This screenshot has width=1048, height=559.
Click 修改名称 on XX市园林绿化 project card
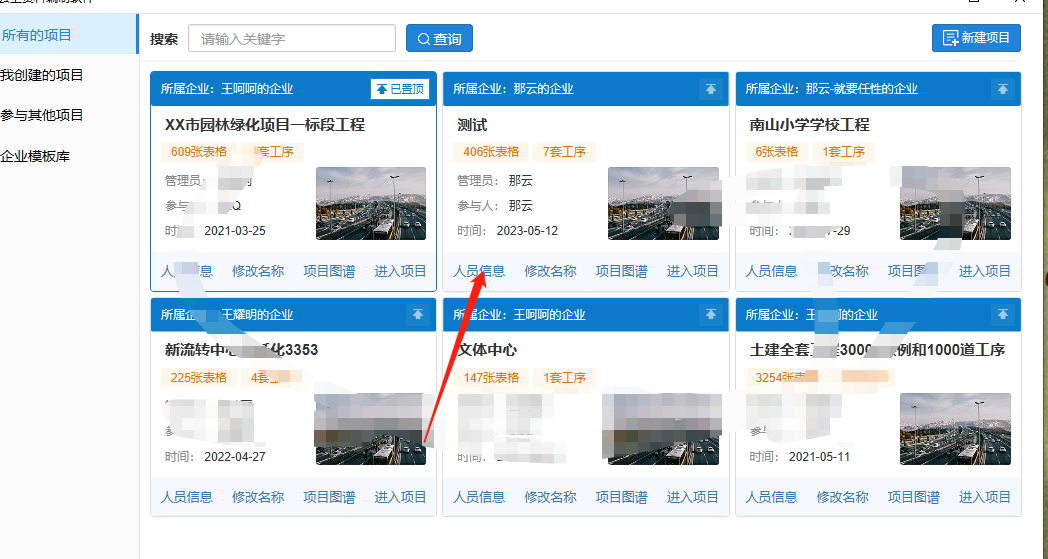tap(258, 271)
